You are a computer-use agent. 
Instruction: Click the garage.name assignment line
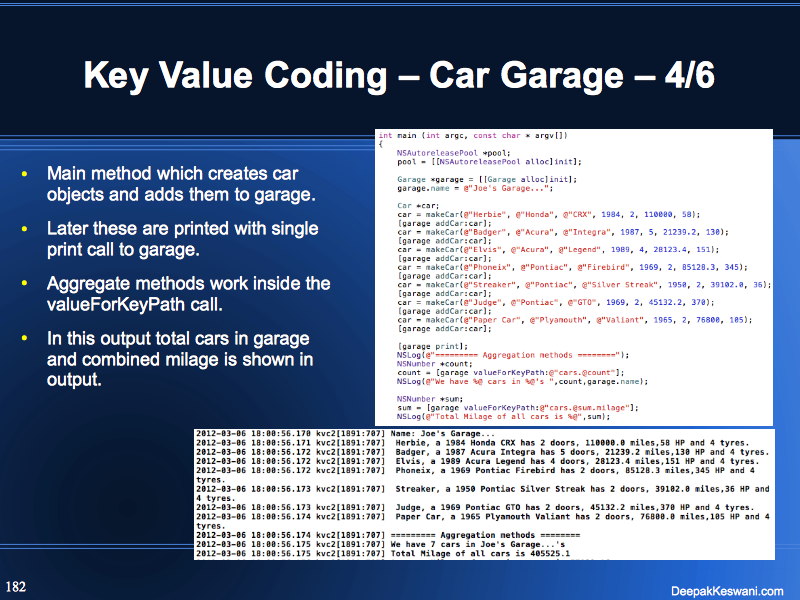click(x=456, y=187)
